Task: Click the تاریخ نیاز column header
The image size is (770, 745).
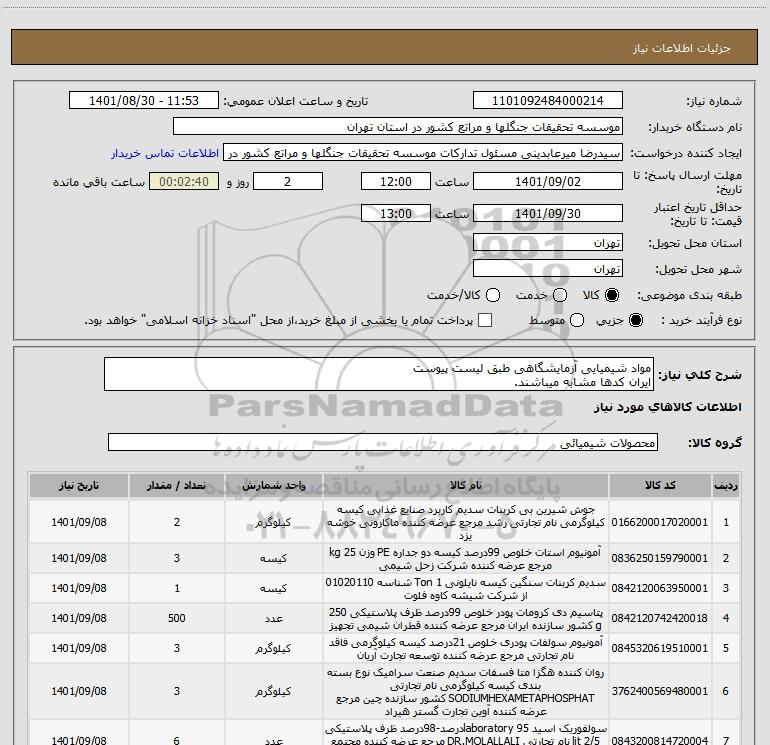Action: (x=79, y=485)
